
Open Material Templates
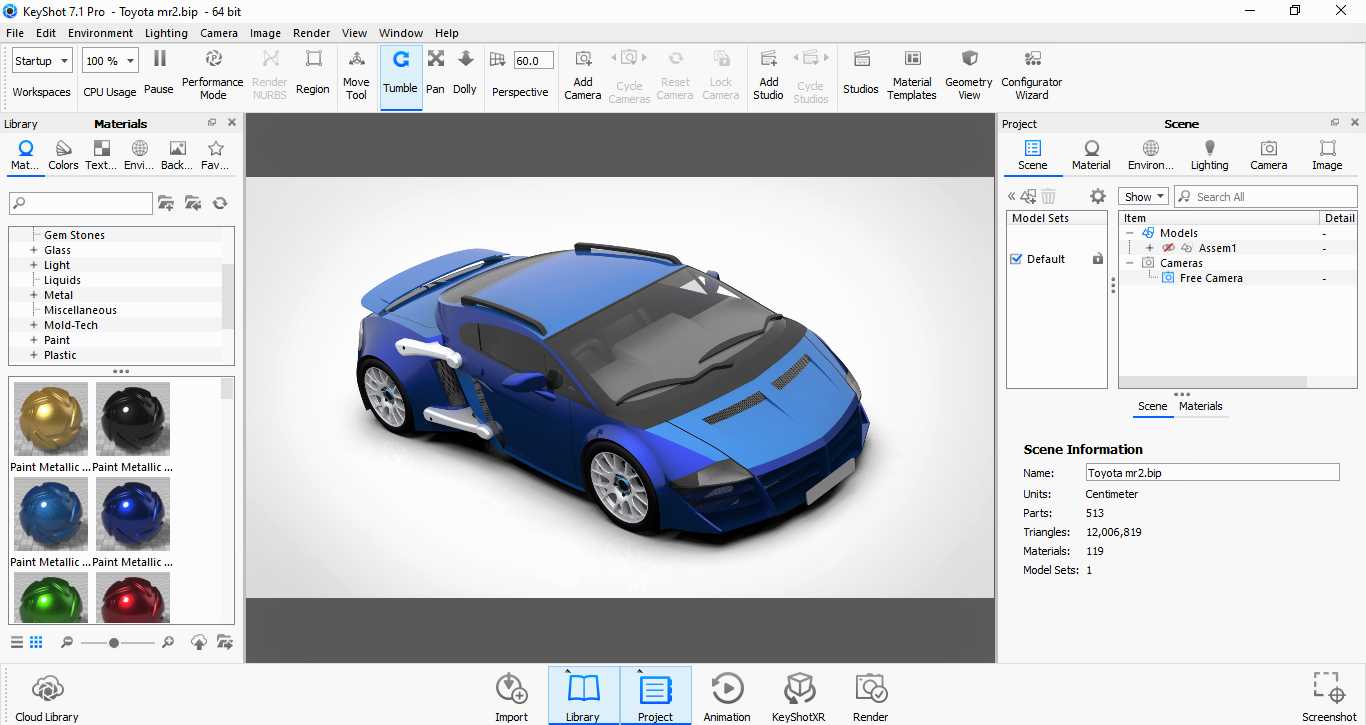point(912,74)
